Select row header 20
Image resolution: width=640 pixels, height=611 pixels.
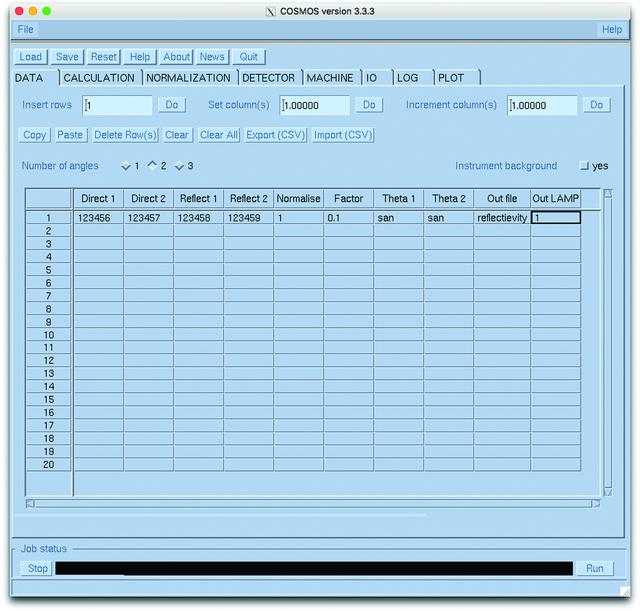[49, 464]
